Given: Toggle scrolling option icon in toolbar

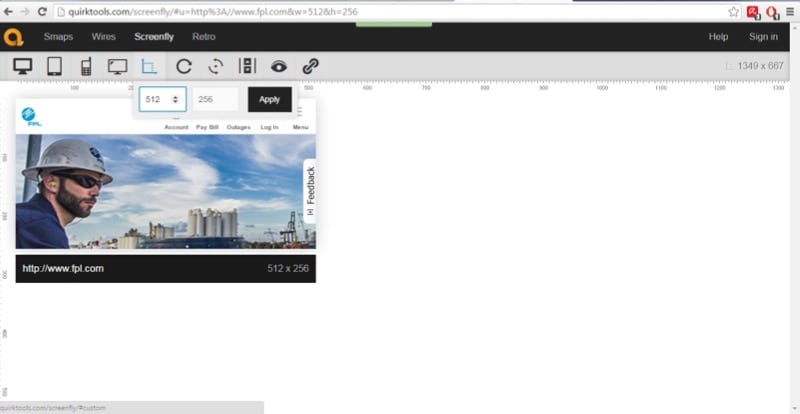Looking at the screenshot, I should (x=247, y=66).
